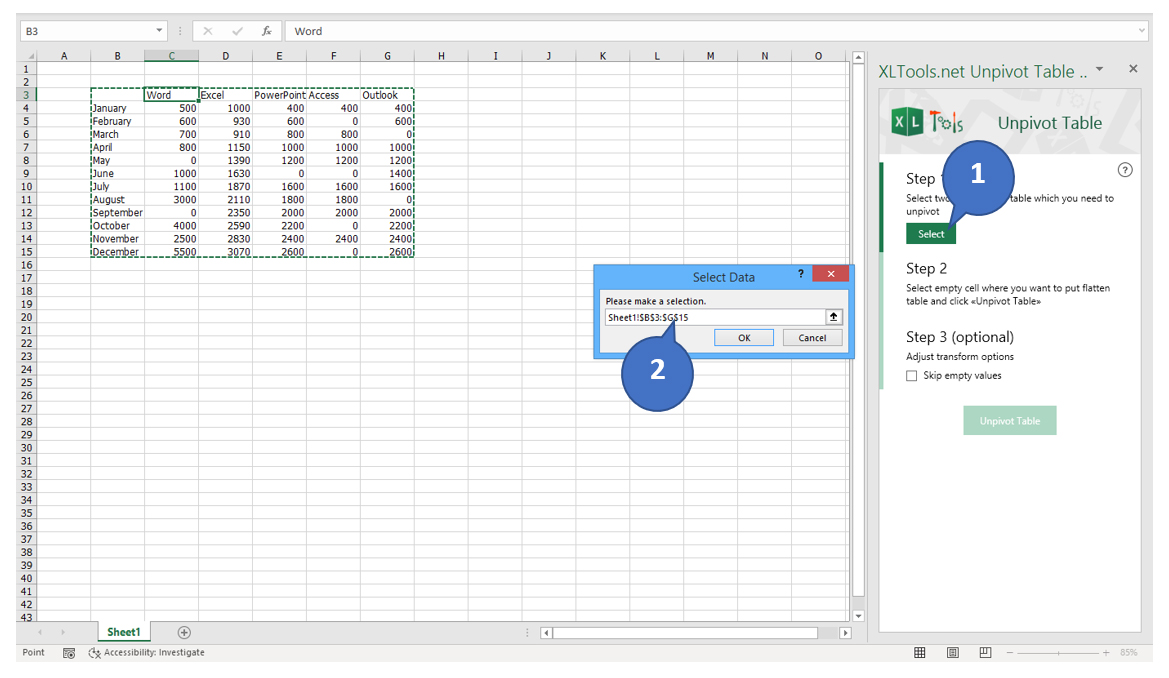Select column A header

(x=64, y=56)
